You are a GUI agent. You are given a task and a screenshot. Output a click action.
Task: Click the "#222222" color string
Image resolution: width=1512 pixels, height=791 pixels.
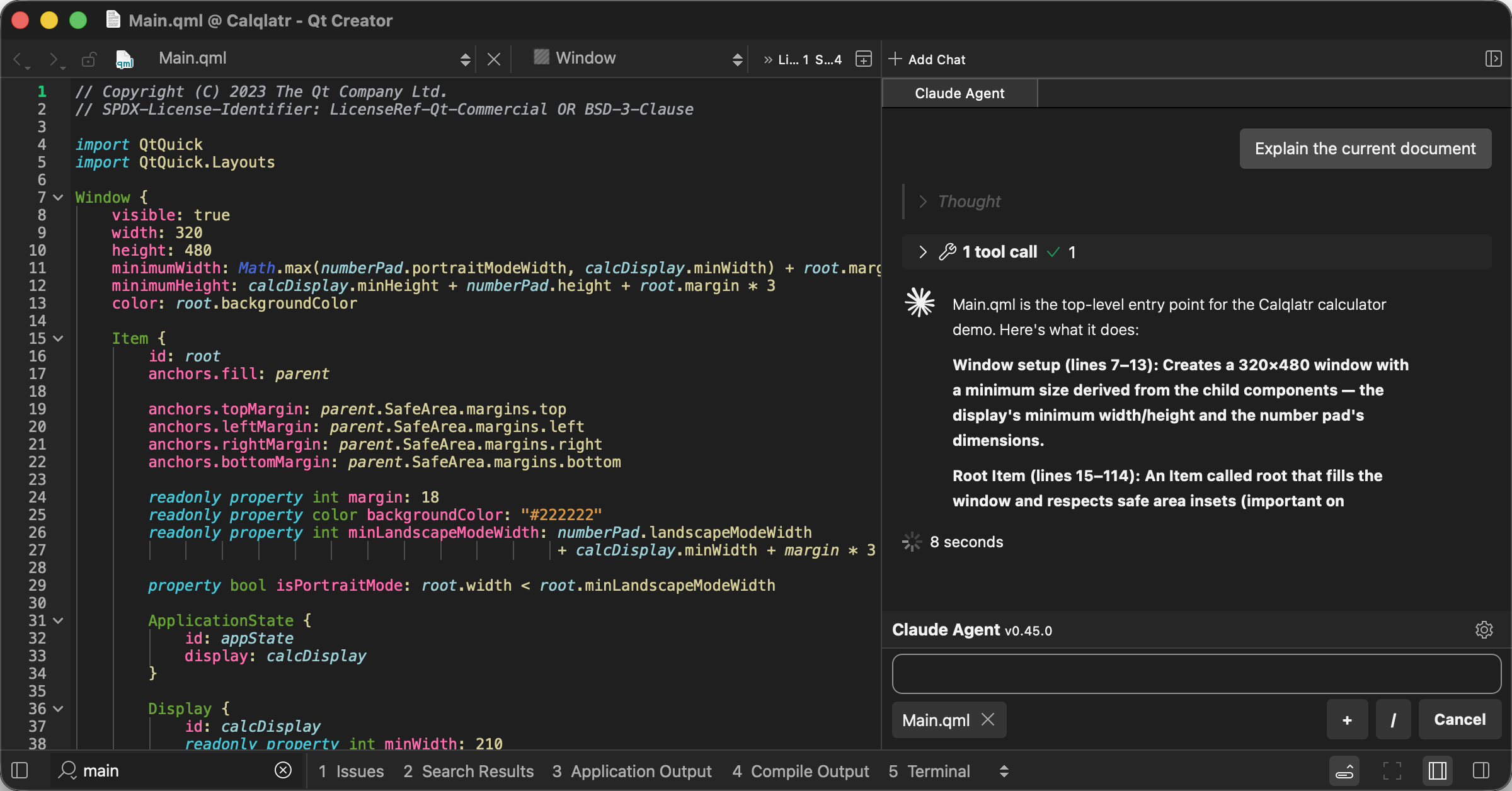click(561, 515)
